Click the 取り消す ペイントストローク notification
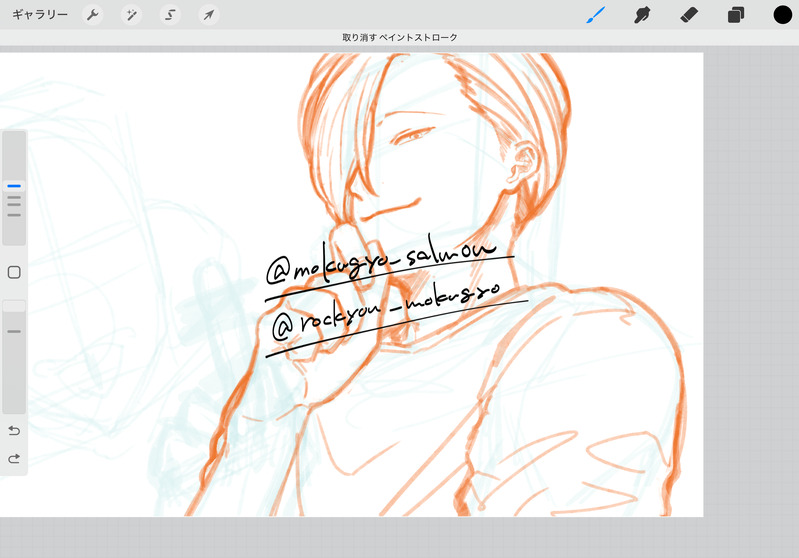This screenshot has width=799, height=558. tap(400, 37)
